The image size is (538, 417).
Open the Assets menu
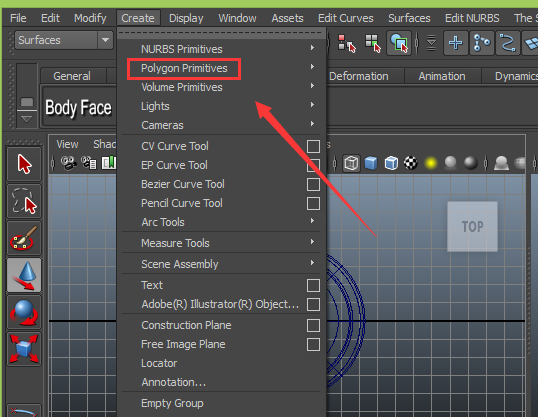point(288,18)
